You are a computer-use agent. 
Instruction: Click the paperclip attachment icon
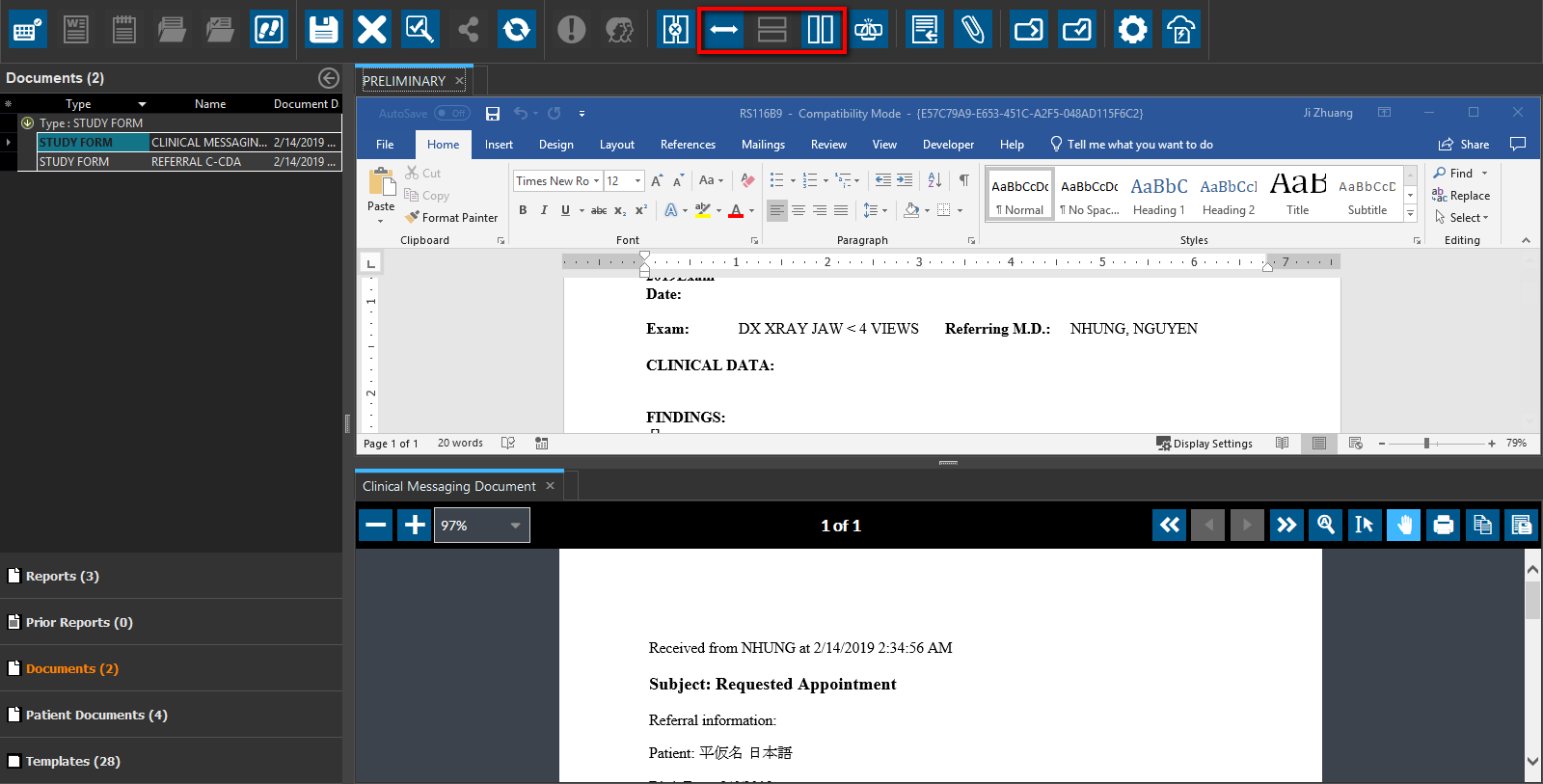pyautogui.click(x=972, y=30)
